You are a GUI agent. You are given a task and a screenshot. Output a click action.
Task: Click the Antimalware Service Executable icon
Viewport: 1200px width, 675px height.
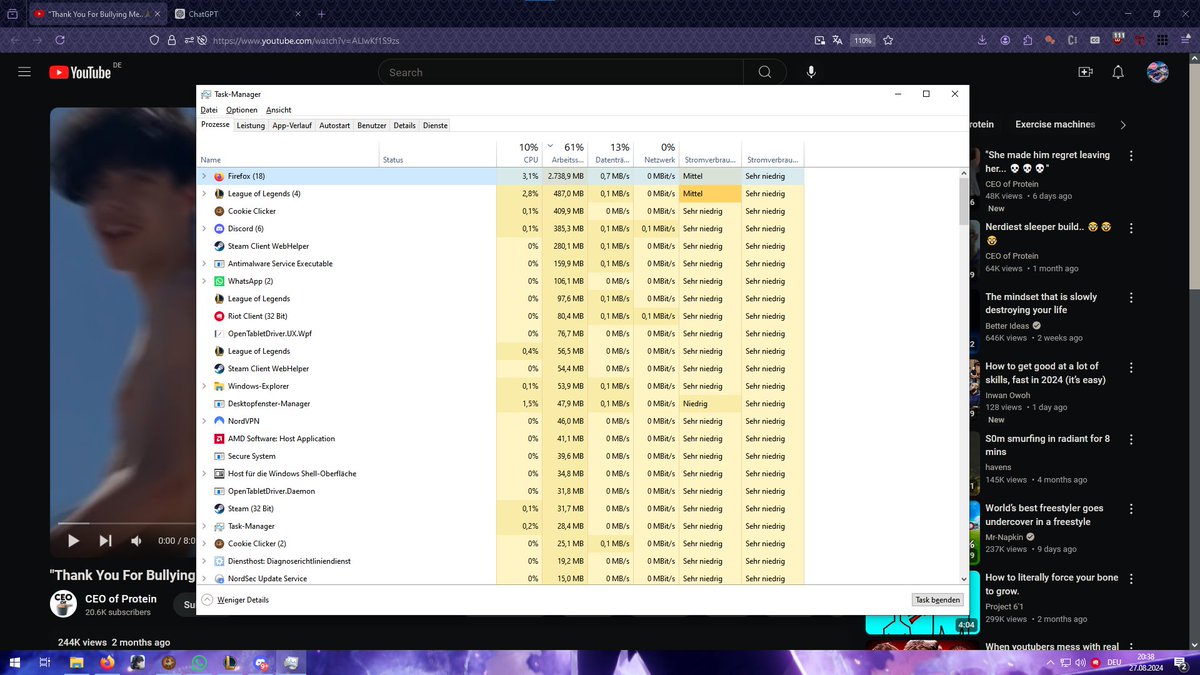coord(219,264)
